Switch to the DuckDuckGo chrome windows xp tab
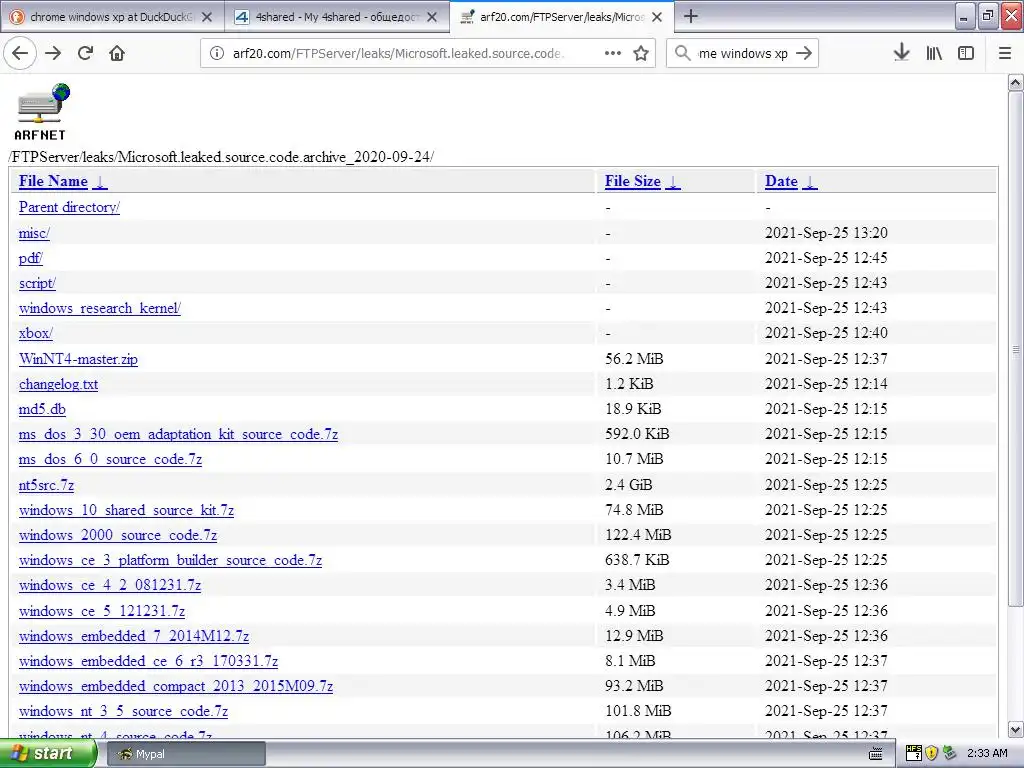Image resolution: width=1024 pixels, height=768 pixels. (112, 17)
